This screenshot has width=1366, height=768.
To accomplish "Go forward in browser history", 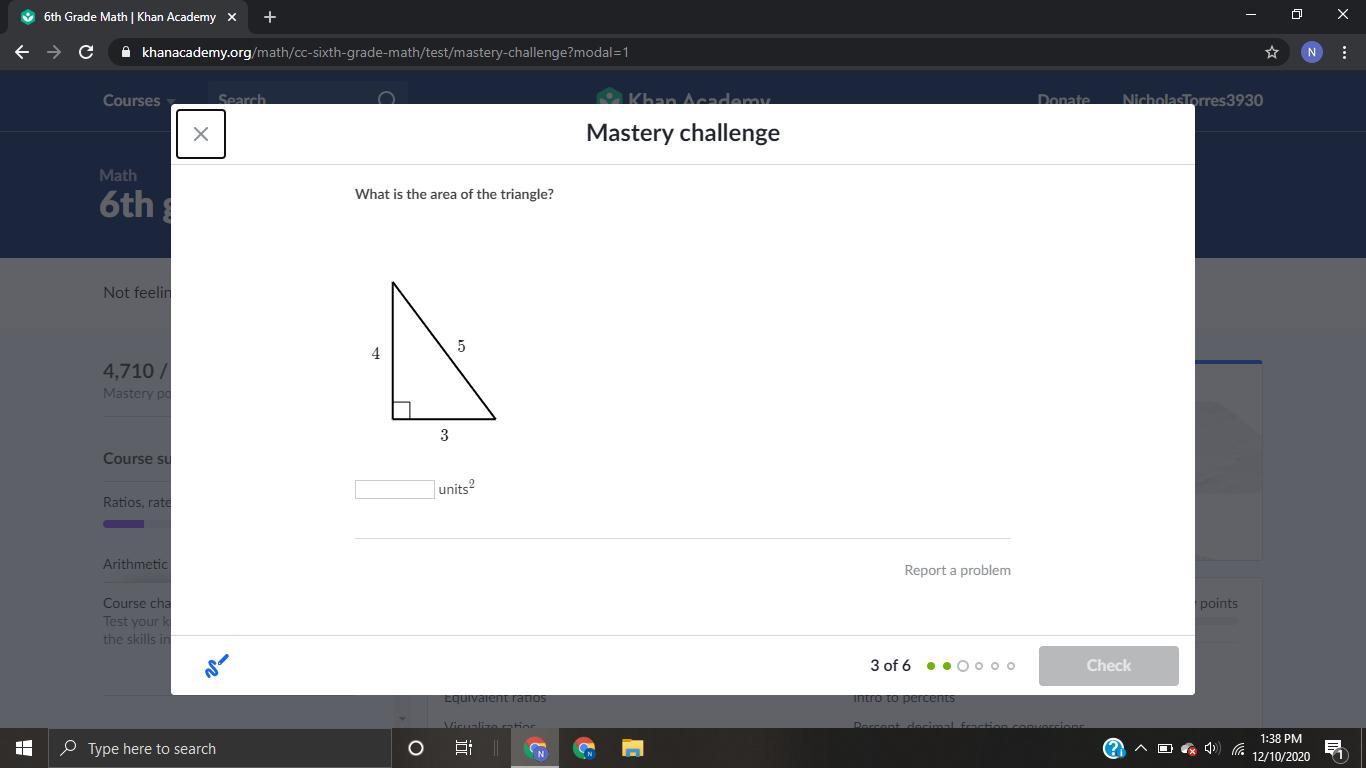I will tap(54, 52).
